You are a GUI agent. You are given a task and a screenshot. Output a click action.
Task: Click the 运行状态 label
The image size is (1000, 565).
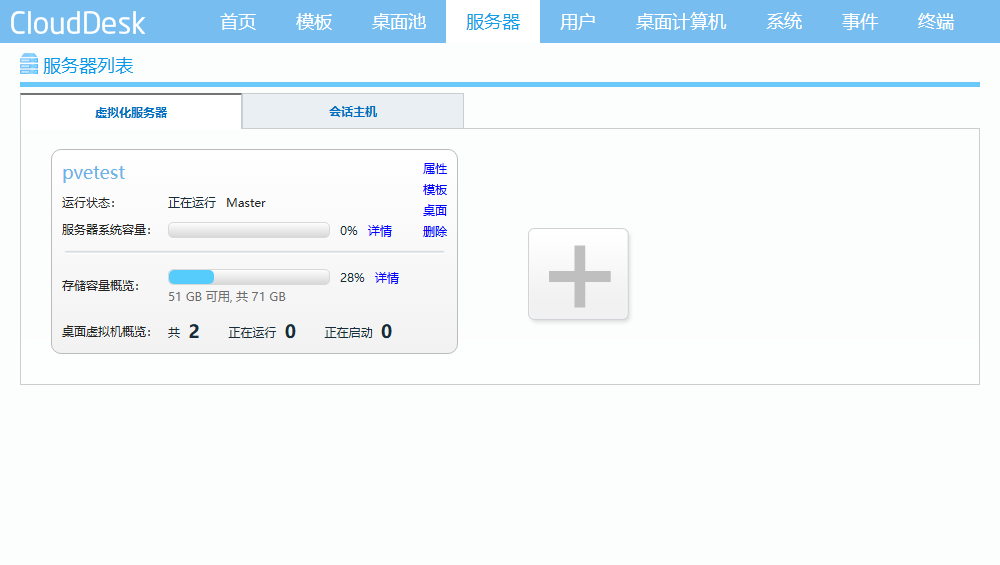pyautogui.click(x=89, y=203)
